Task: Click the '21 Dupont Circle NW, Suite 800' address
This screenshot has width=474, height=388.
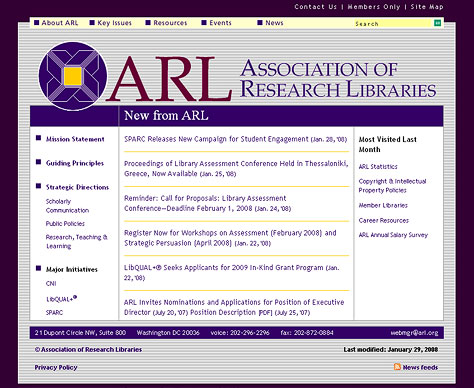Action: coord(80,332)
